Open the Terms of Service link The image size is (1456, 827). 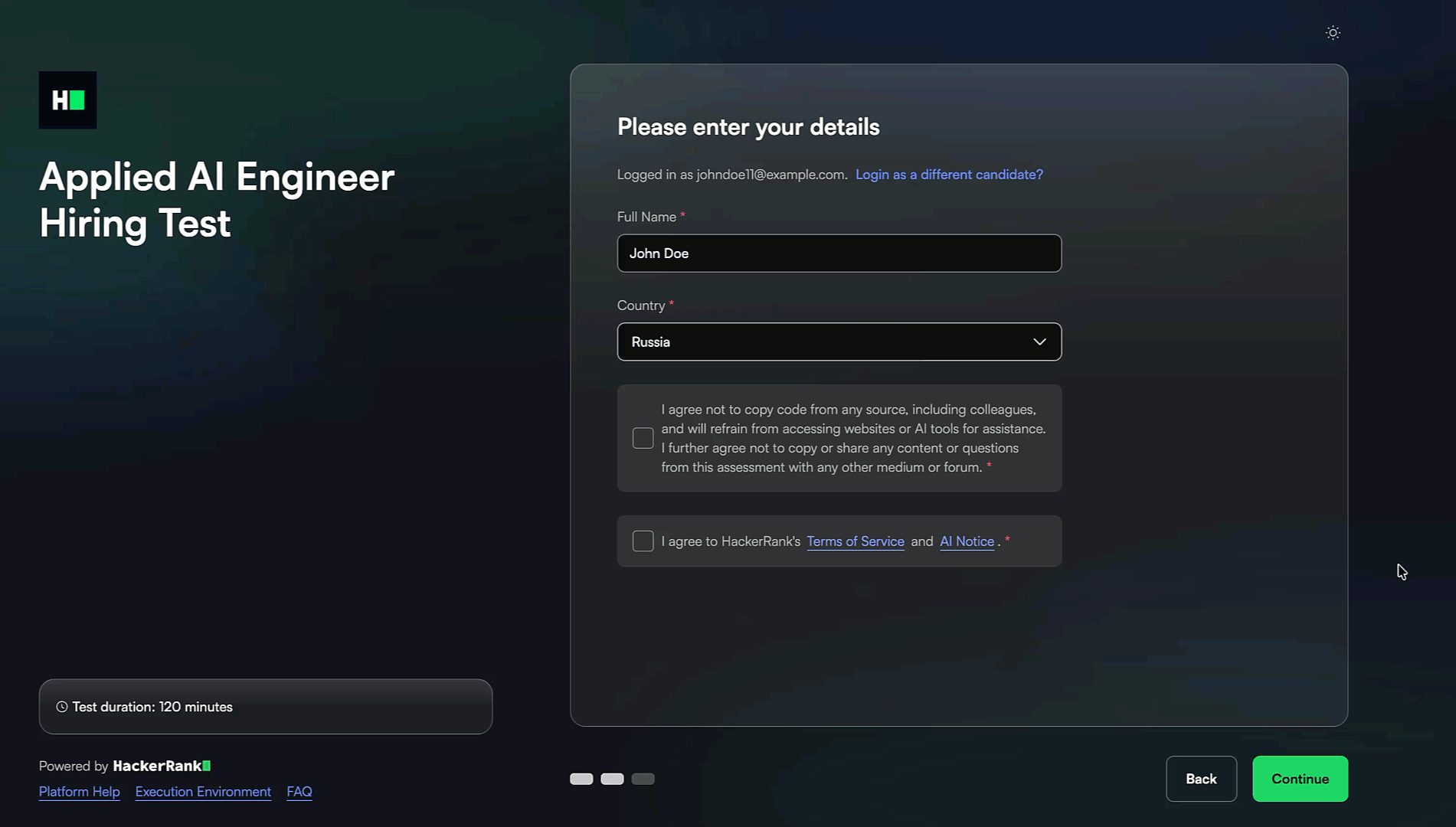click(856, 541)
